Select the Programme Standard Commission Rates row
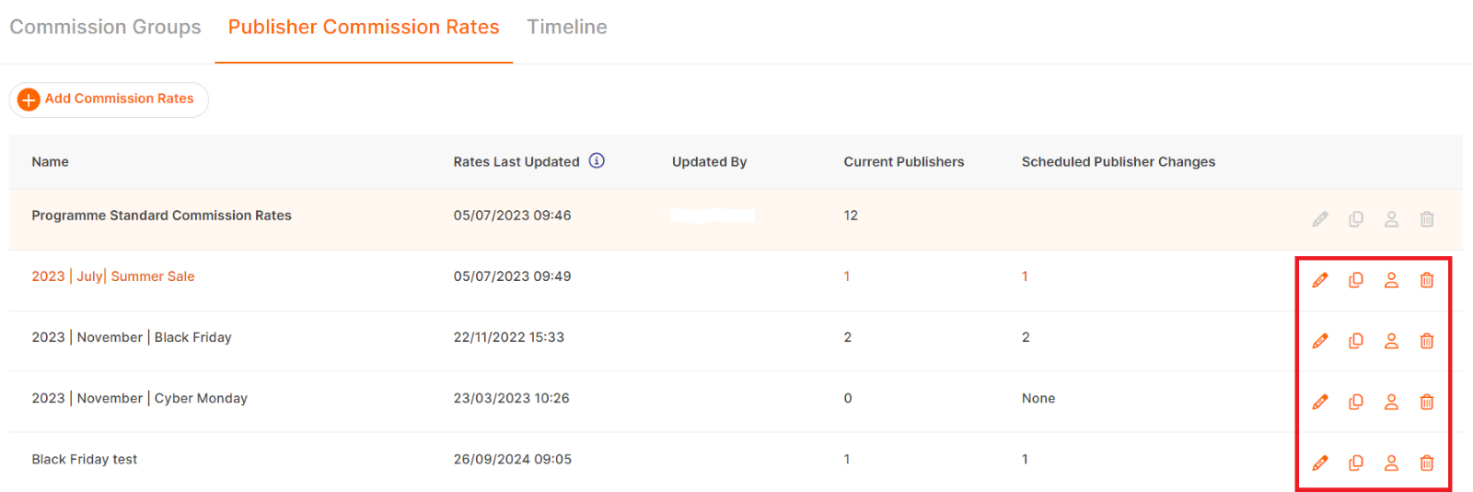The height and width of the screenshot is (492, 1473). [x=161, y=215]
